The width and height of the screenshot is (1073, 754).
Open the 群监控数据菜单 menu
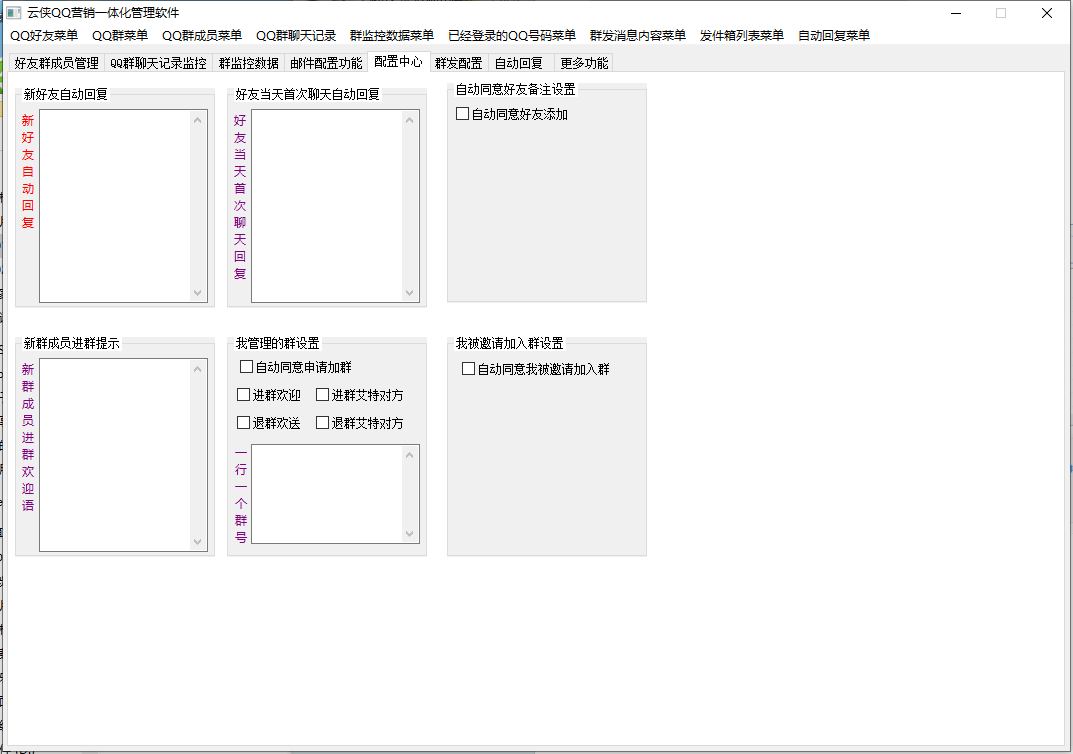391,36
